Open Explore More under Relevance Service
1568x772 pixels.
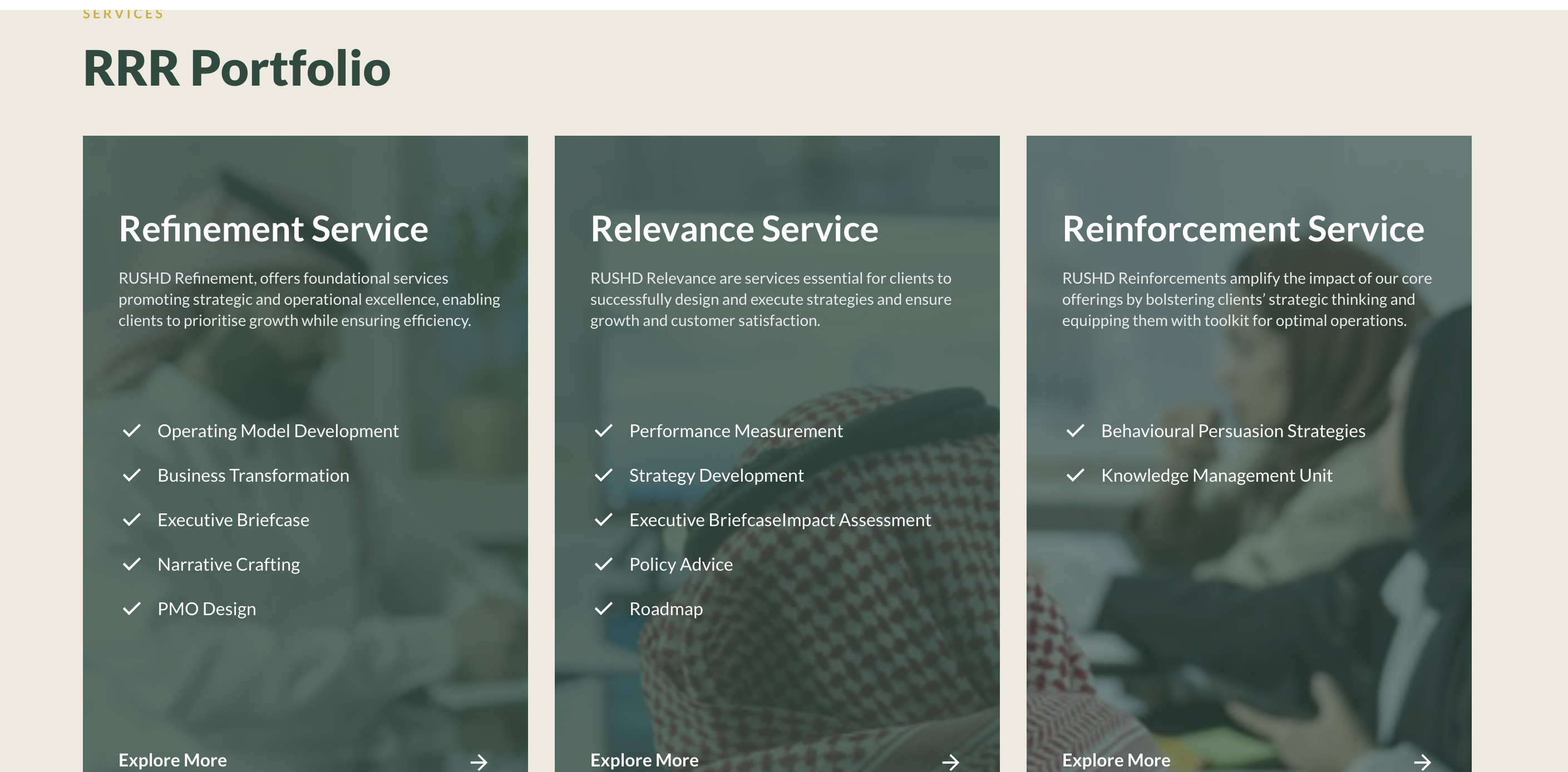pos(644,760)
